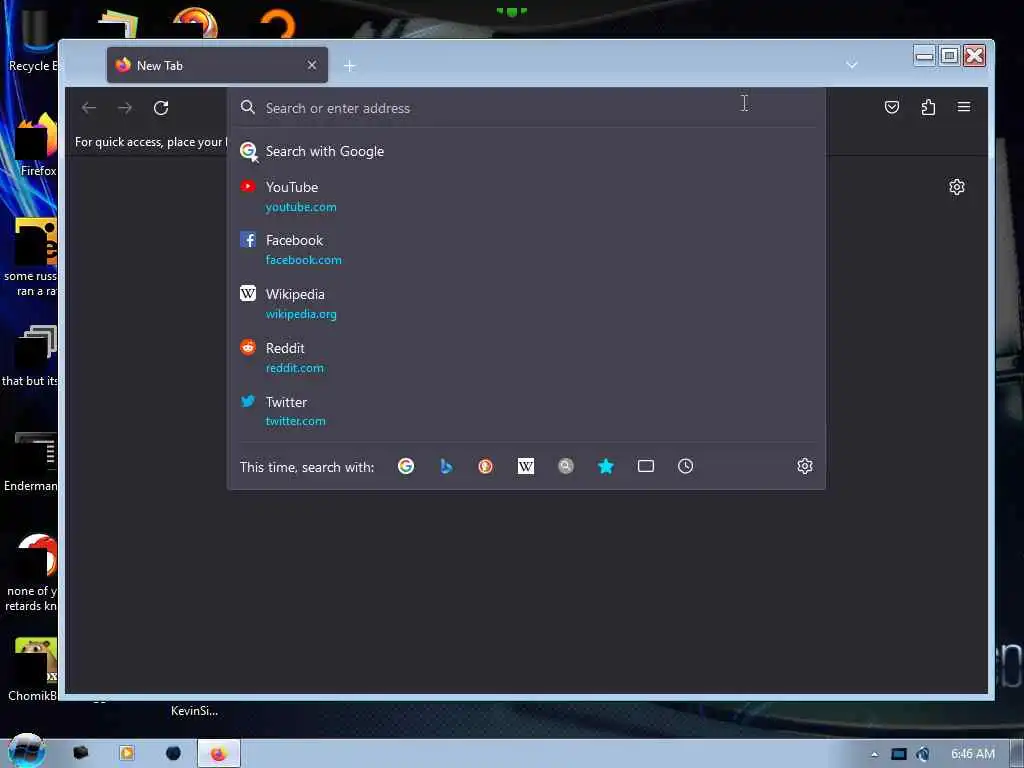Search this time with Wikipedia icon
The height and width of the screenshot is (768, 1024).
pos(526,466)
